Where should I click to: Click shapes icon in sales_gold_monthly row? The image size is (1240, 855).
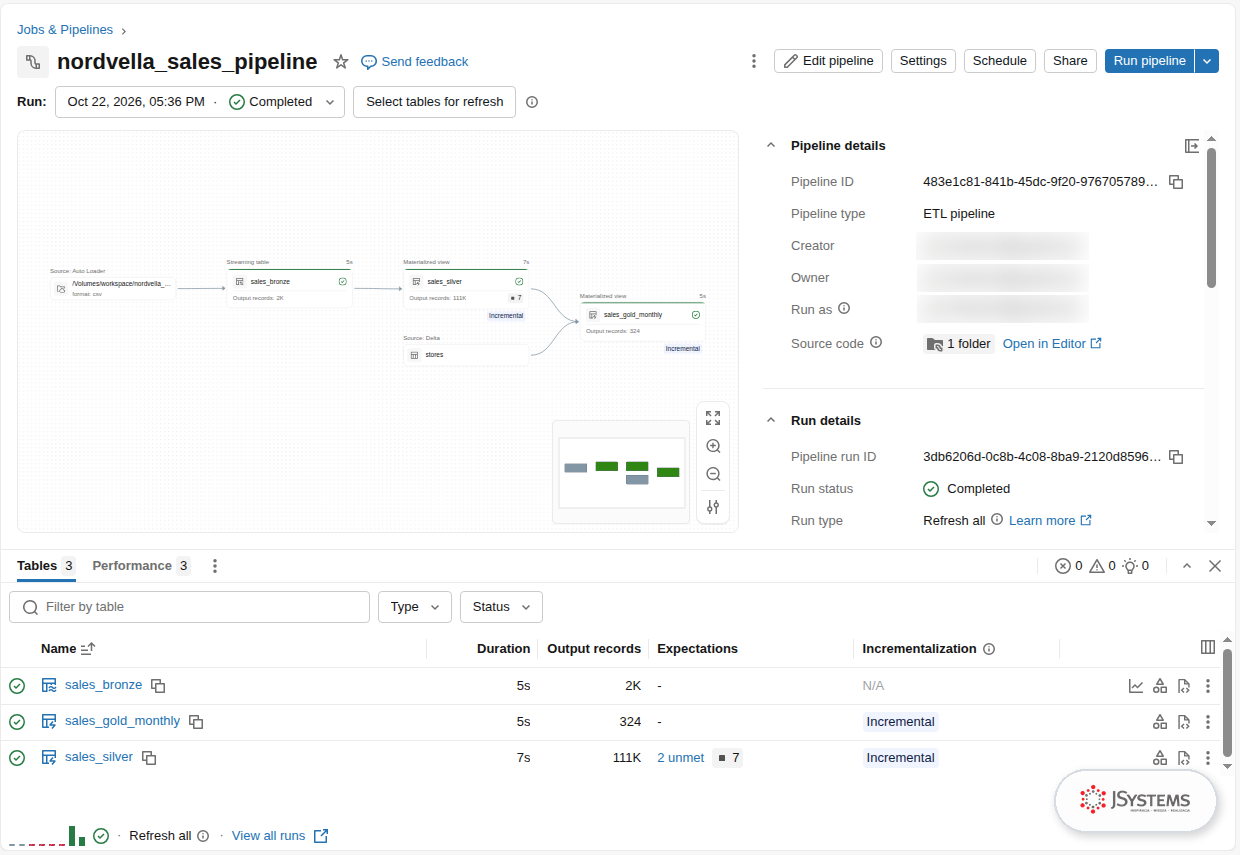click(x=1160, y=722)
